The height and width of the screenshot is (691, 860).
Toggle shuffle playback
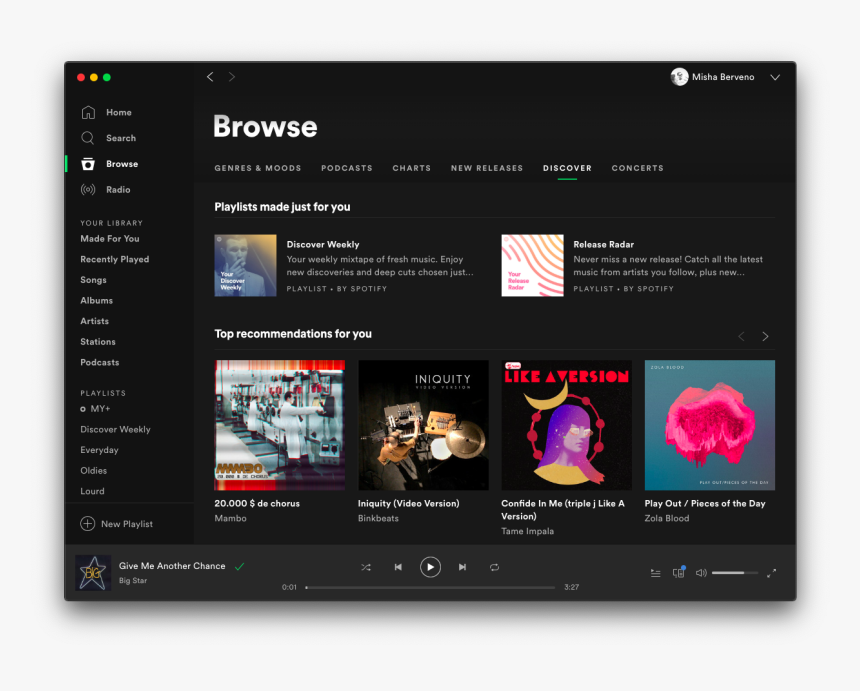point(366,567)
